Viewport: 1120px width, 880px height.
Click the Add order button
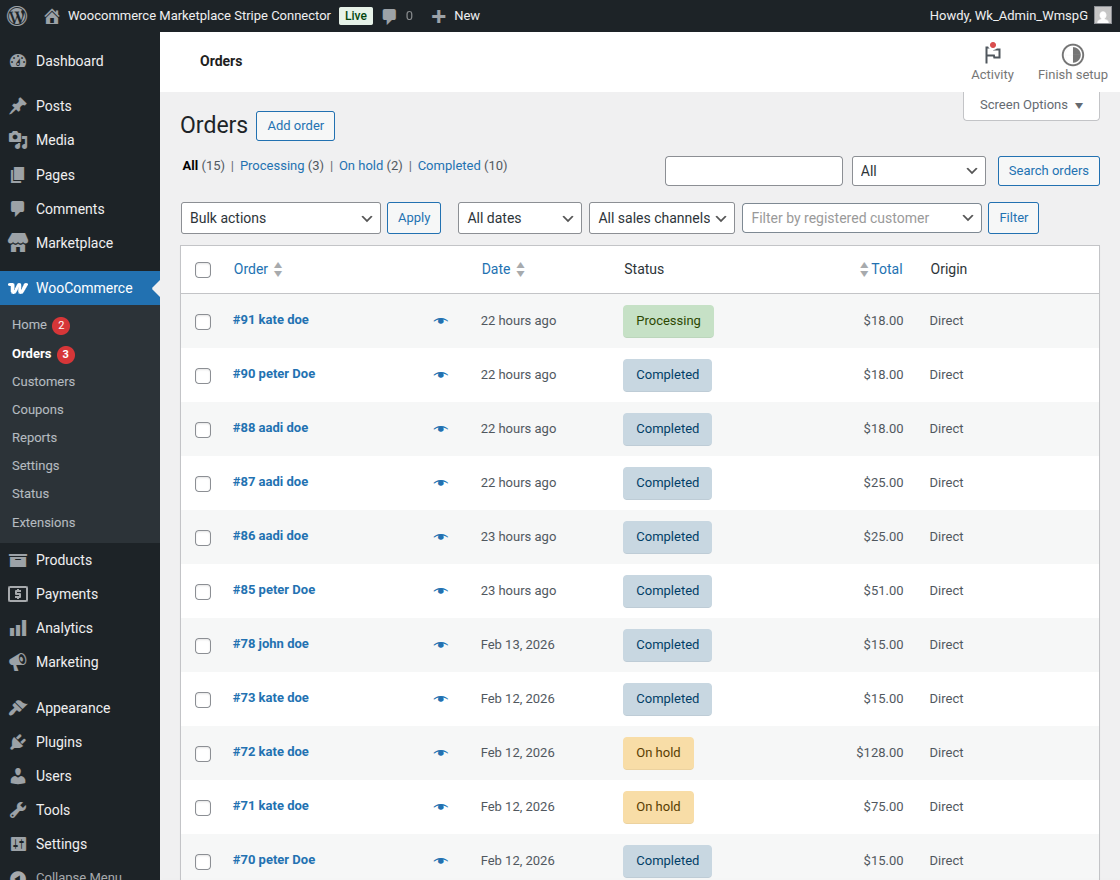tap(295, 126)
